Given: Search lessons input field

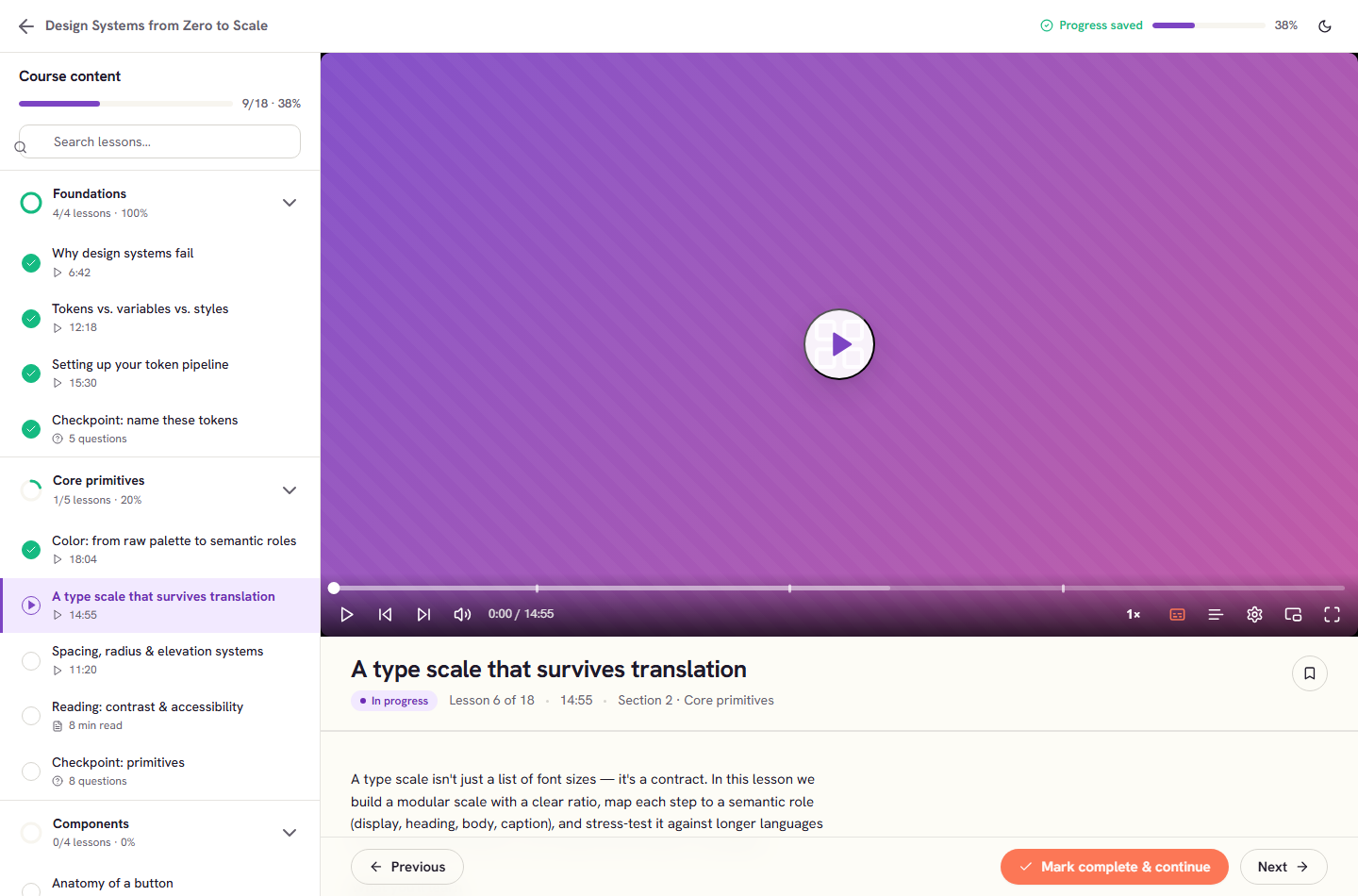Looking at the screenshot, I should (160, 141).
